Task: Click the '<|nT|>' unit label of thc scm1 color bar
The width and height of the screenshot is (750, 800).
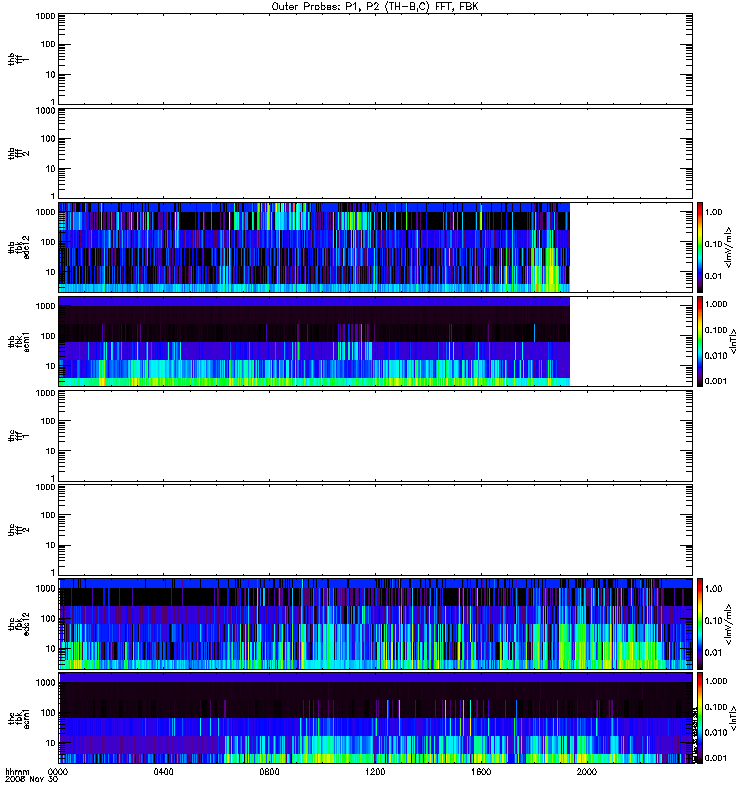Action: tap(733, 718)
